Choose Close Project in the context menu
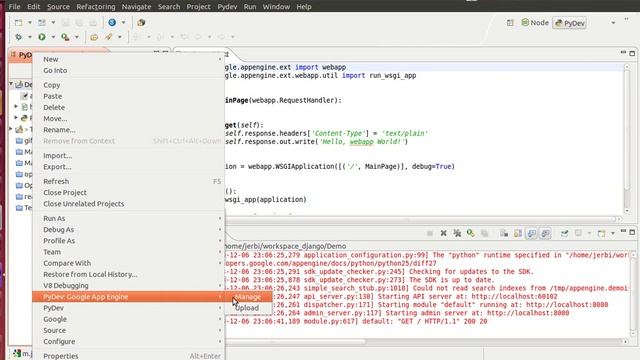Image resolution: width=640 pixels, height=360 pixels. coord(128,192)
